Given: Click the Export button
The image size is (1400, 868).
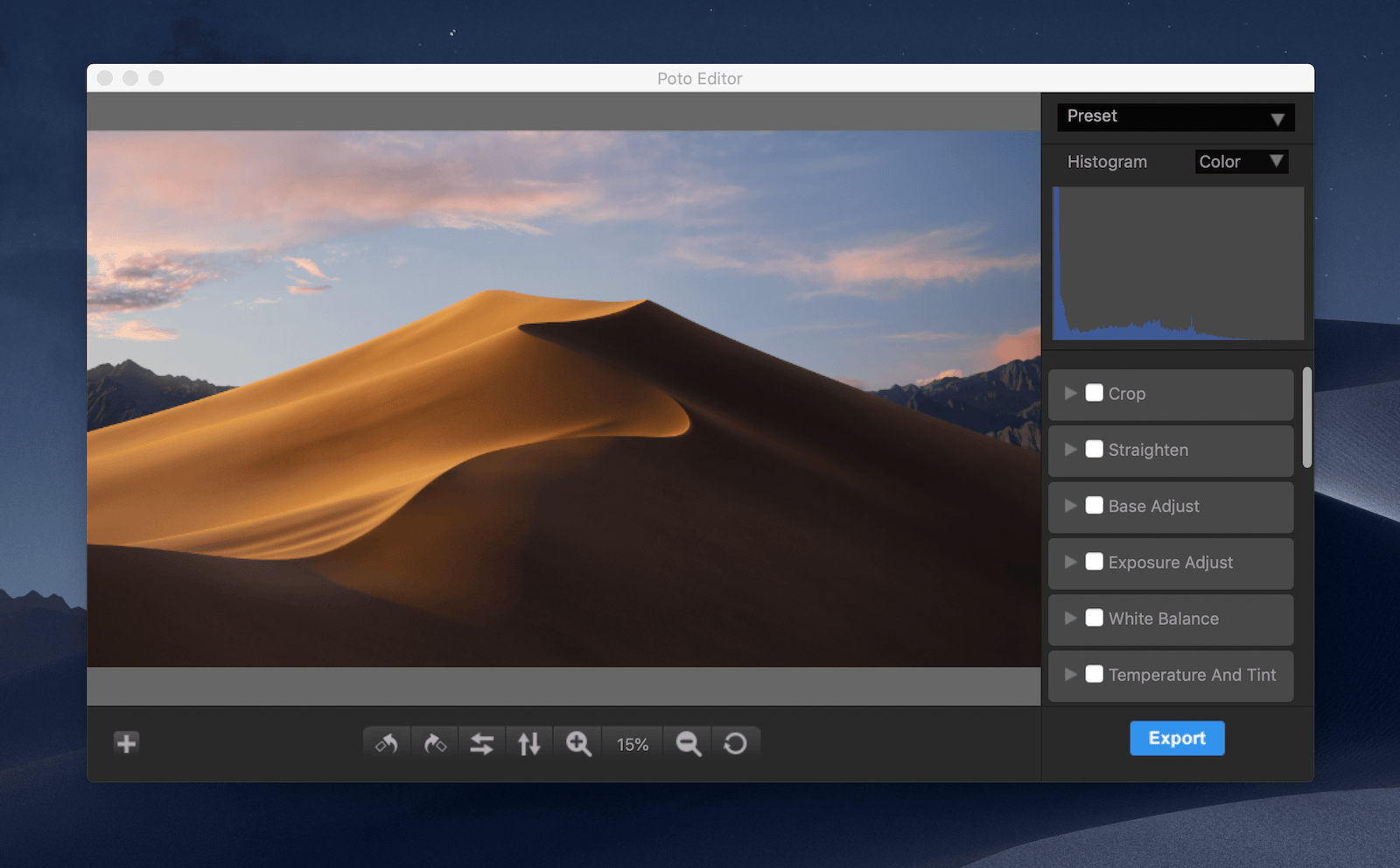Looking at the screenshot, I should pyautogui.click(x=1177, y=738).
